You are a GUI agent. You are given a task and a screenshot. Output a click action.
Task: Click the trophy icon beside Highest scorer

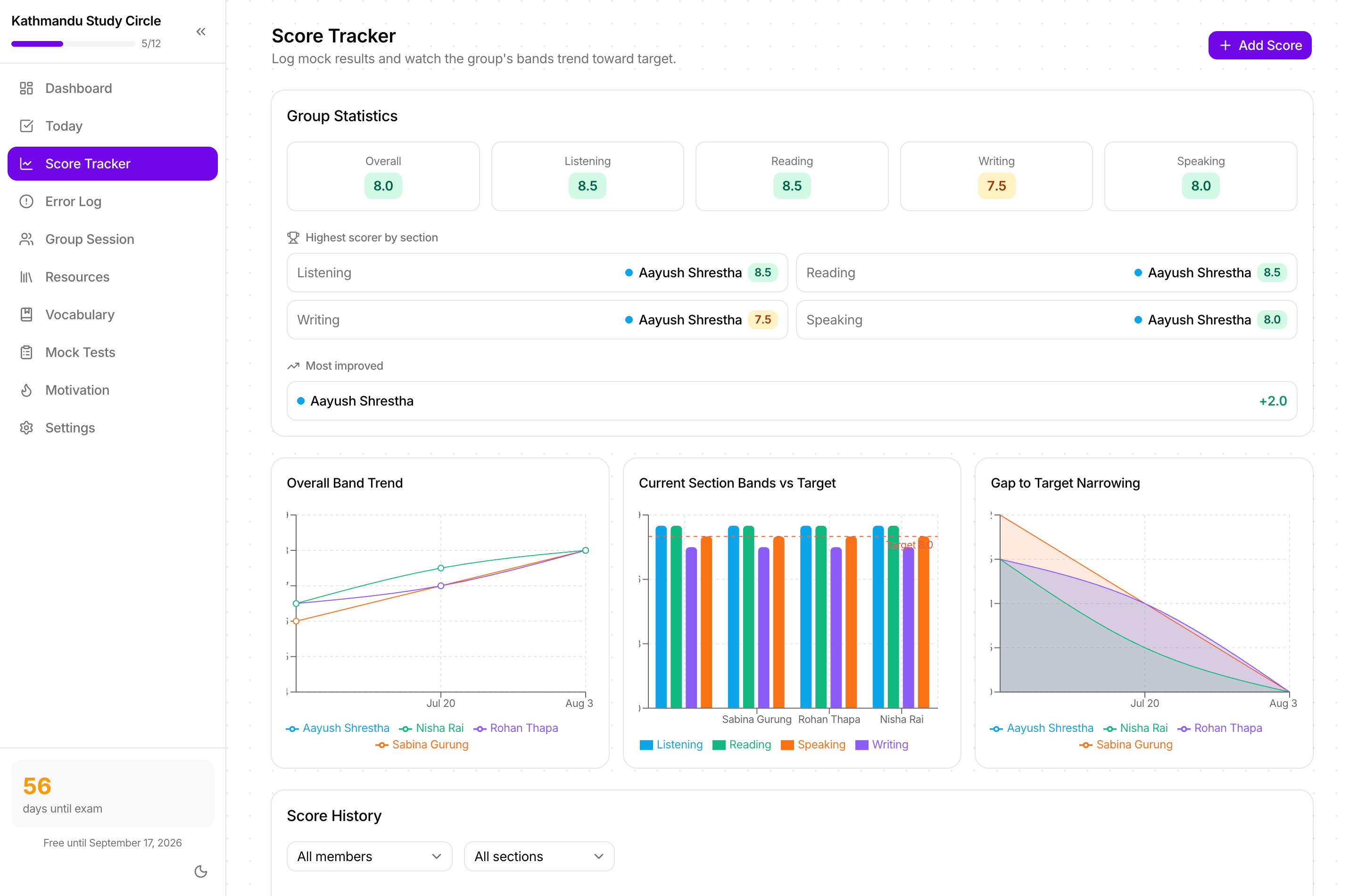pyautogui.click(x=293, y=237)
